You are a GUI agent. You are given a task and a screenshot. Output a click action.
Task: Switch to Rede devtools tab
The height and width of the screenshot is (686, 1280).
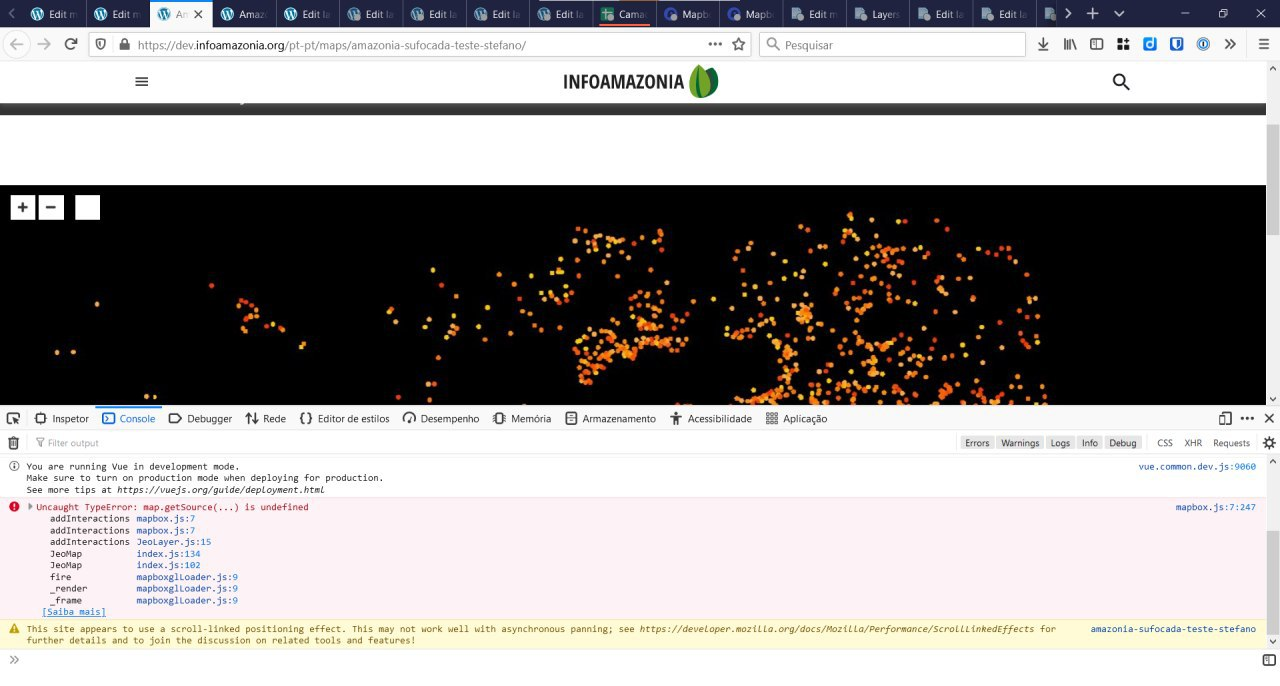[265, 418]
